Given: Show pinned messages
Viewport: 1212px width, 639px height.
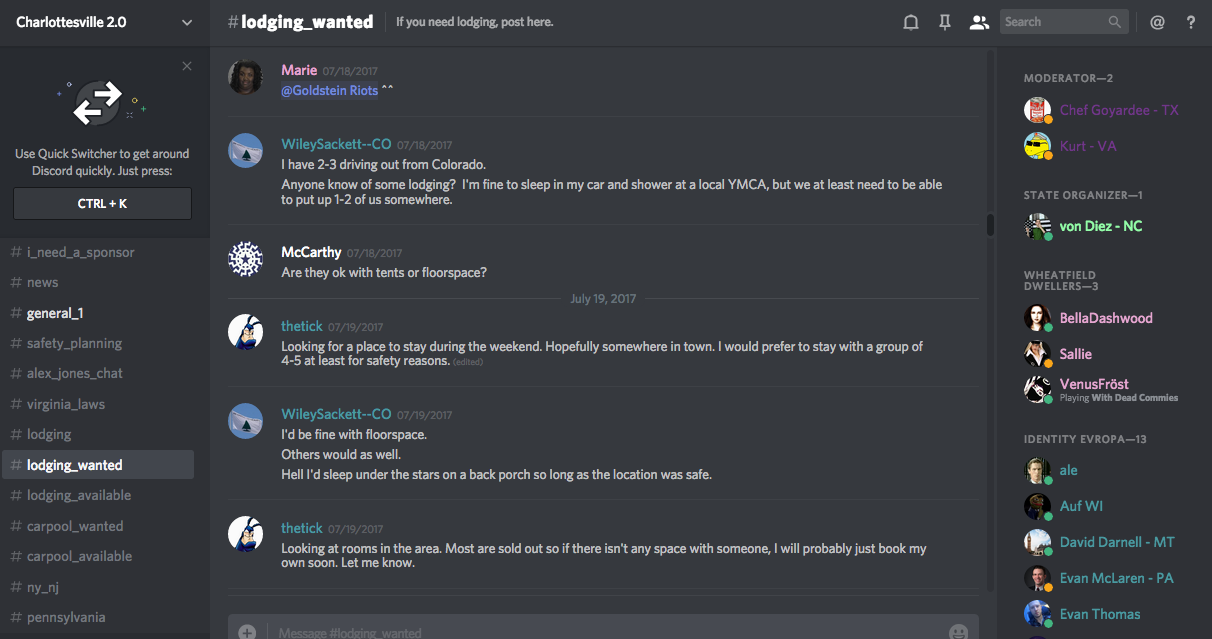Looking at the screenshot, I should tap(945, 22).
